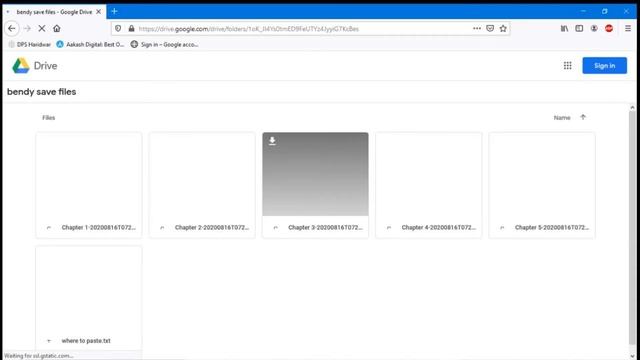The image size is (640, 360).
Task: Open the Google apps grid
Action: pos(567,66)
